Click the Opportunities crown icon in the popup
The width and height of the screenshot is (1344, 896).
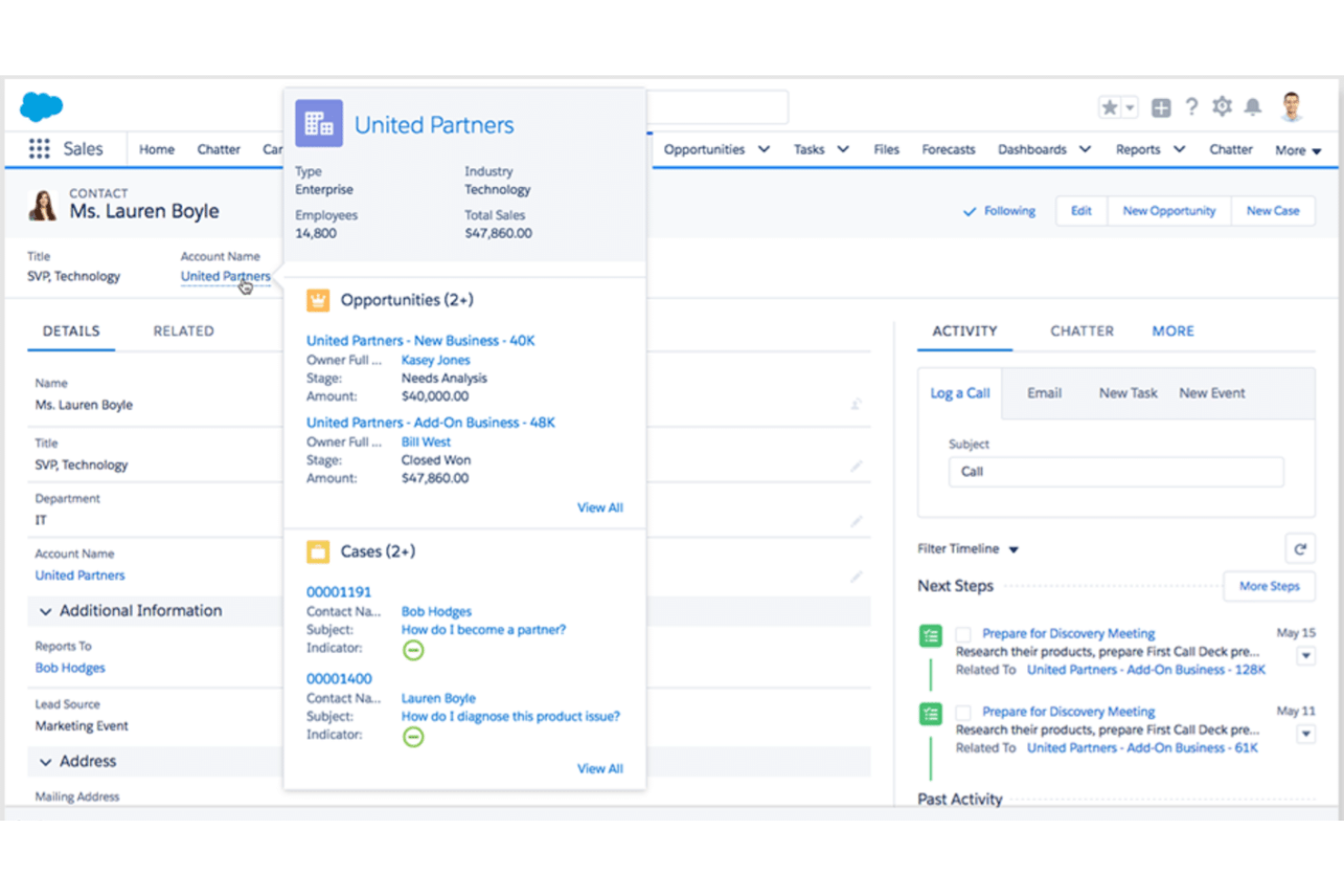tap(318, 300)
